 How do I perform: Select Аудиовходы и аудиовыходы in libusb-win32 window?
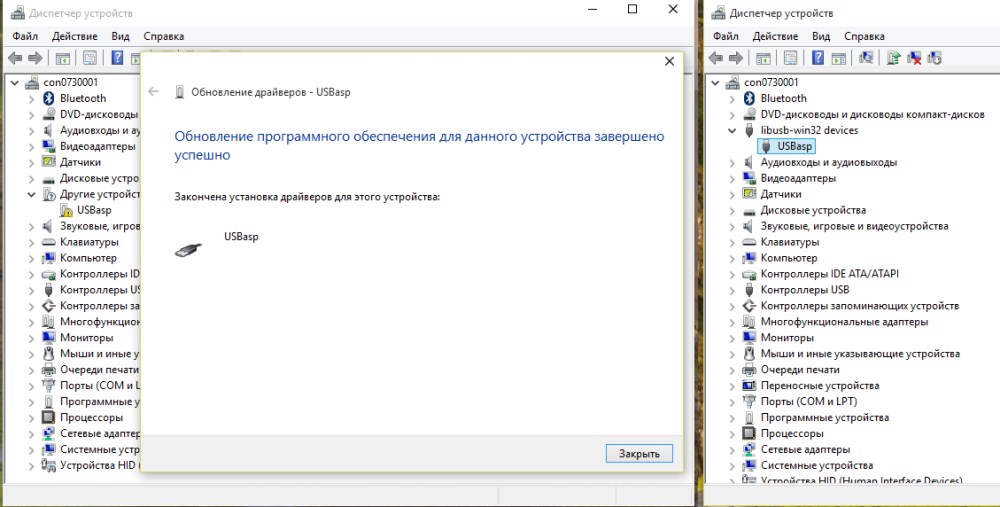click(x=828, y=162)
